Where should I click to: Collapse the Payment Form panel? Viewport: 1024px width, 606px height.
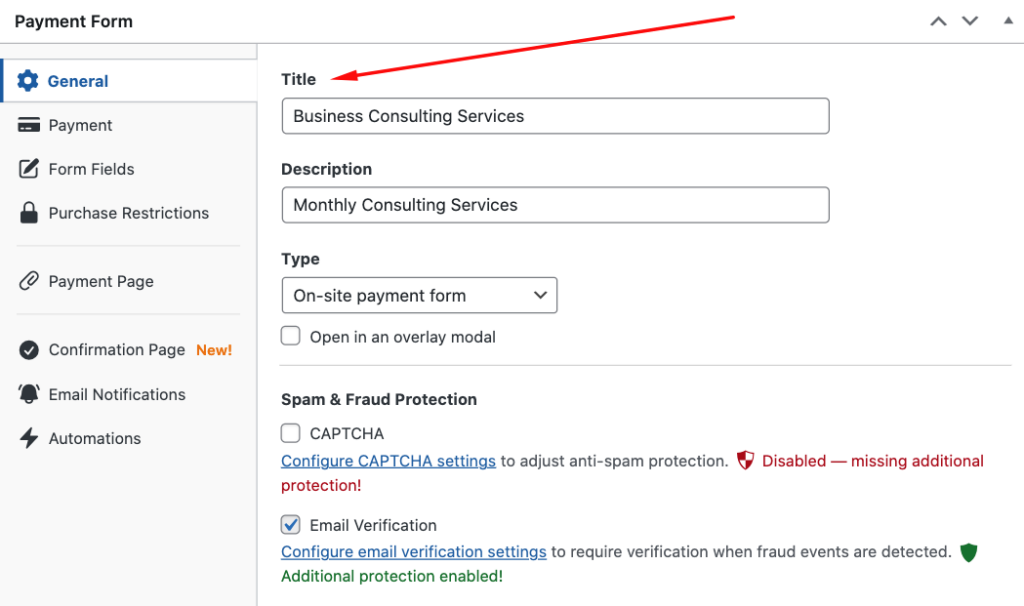tap(1007, 21)
